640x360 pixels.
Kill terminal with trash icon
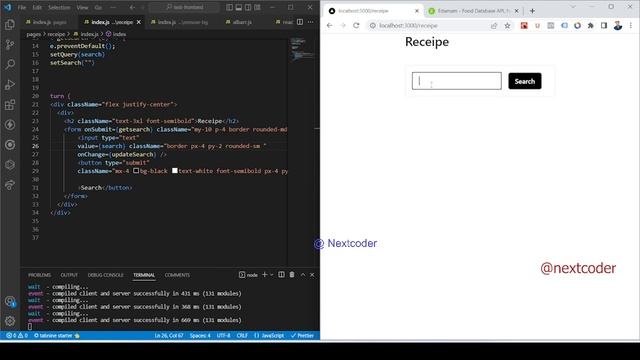pyautogui.click(x=292, y=275)
